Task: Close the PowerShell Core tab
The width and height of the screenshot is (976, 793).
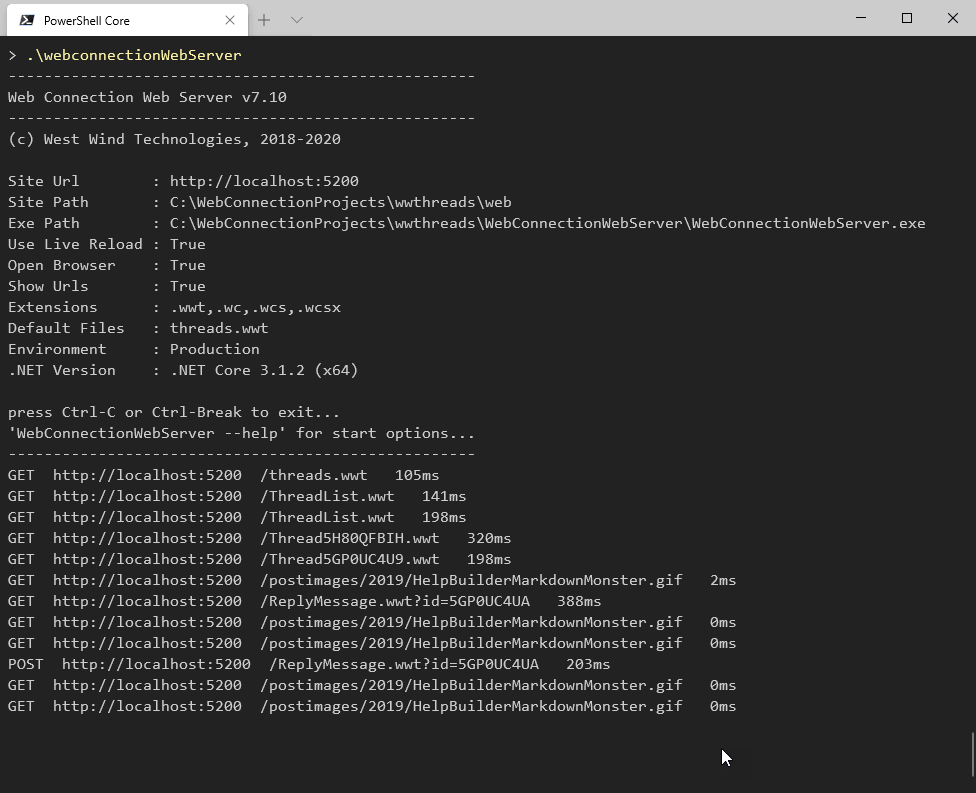Action: click(x=230, y=21)
